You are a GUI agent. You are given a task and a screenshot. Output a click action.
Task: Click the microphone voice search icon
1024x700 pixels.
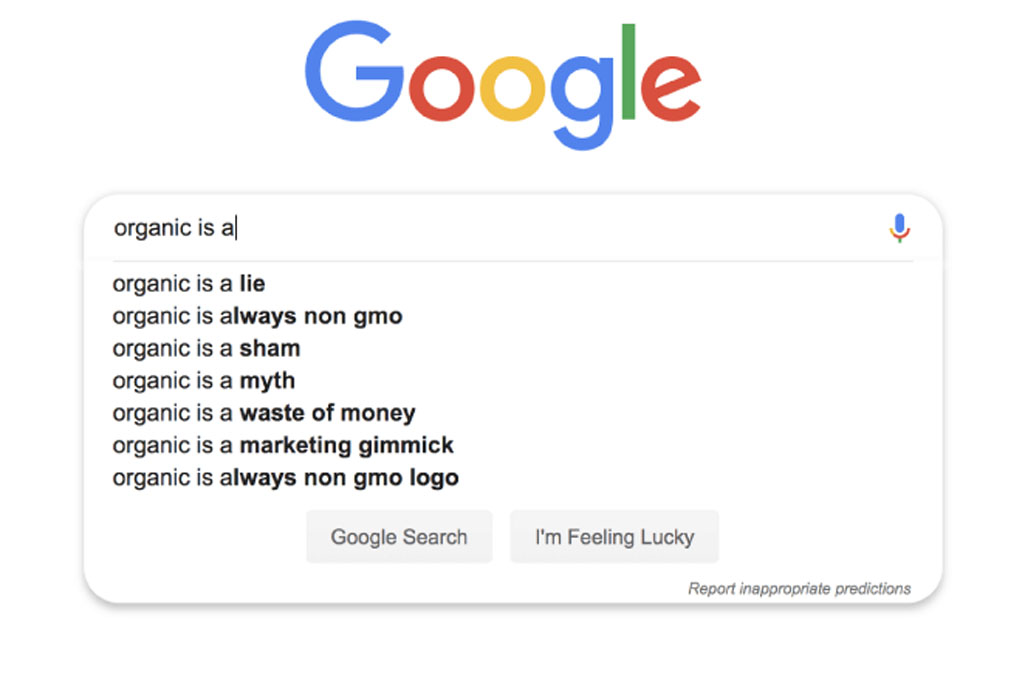click(899, 228)
